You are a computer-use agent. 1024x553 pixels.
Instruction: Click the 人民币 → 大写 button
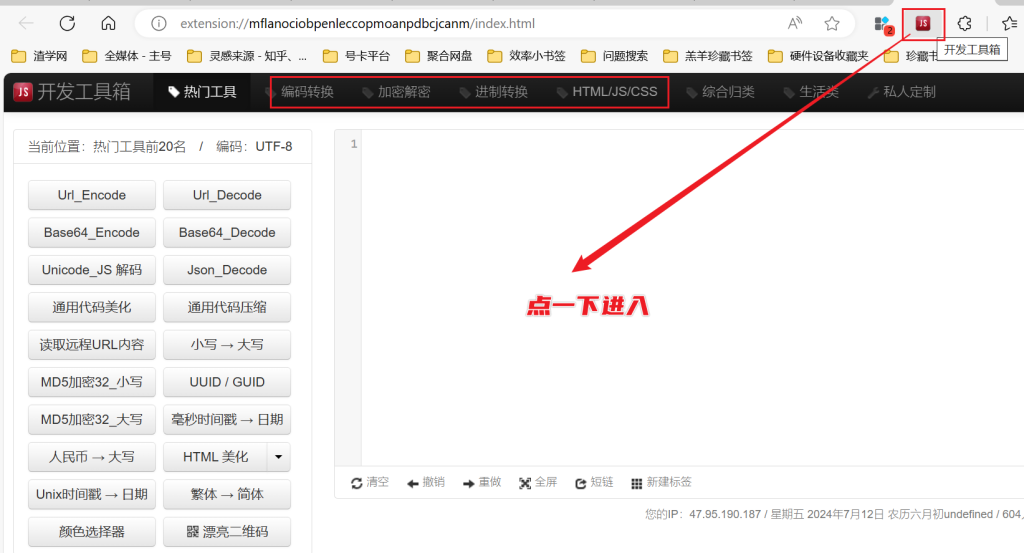pyautogui.click(x=91, y=457)
